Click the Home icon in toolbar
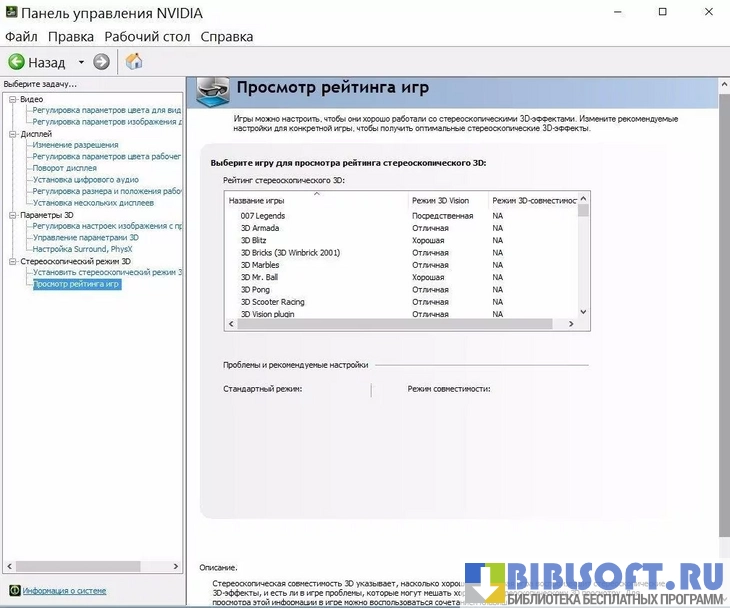The height and width of the screenshot is (608, 730). 134,62
